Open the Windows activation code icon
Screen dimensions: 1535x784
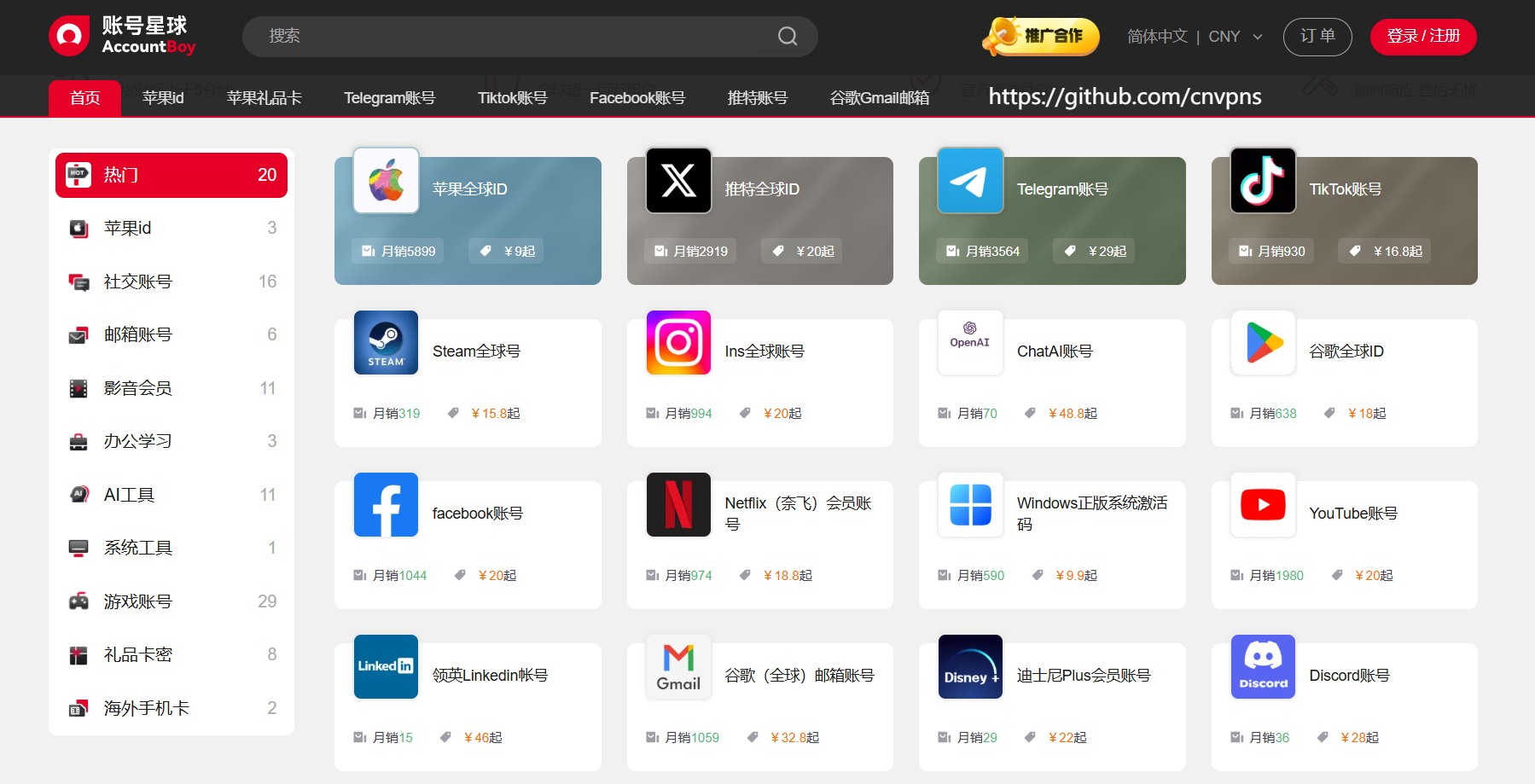point(970,504)
